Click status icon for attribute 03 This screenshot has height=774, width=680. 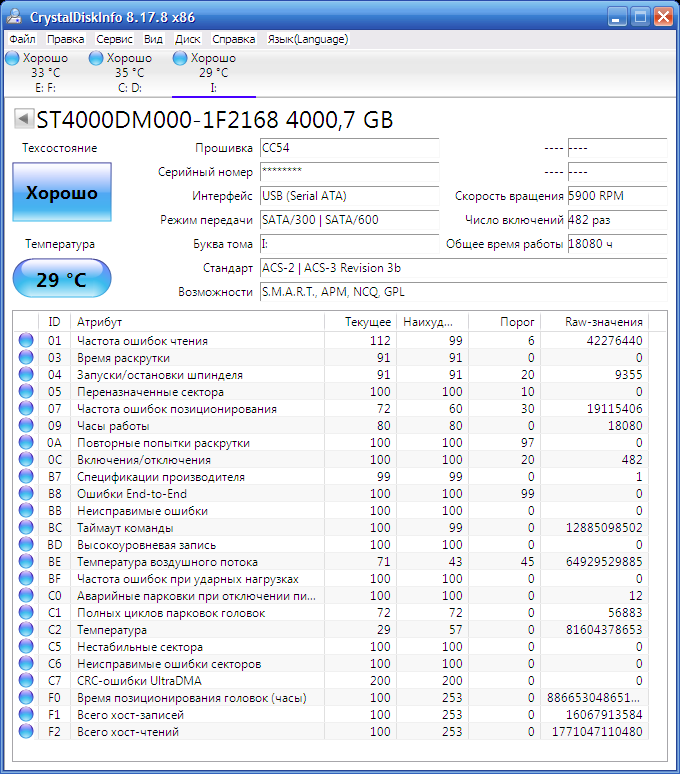click(x=26, y=357)
